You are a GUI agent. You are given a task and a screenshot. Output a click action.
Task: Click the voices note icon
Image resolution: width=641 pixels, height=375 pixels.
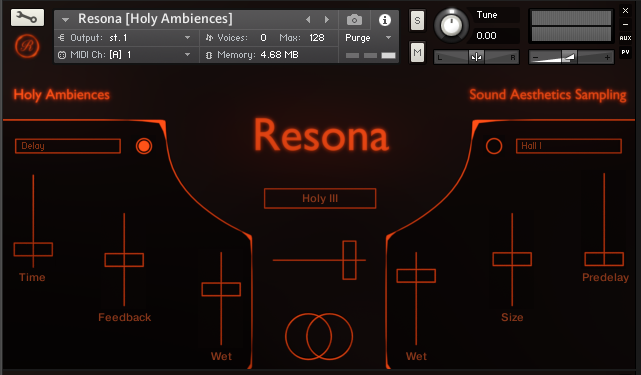[x=209, y=38]
